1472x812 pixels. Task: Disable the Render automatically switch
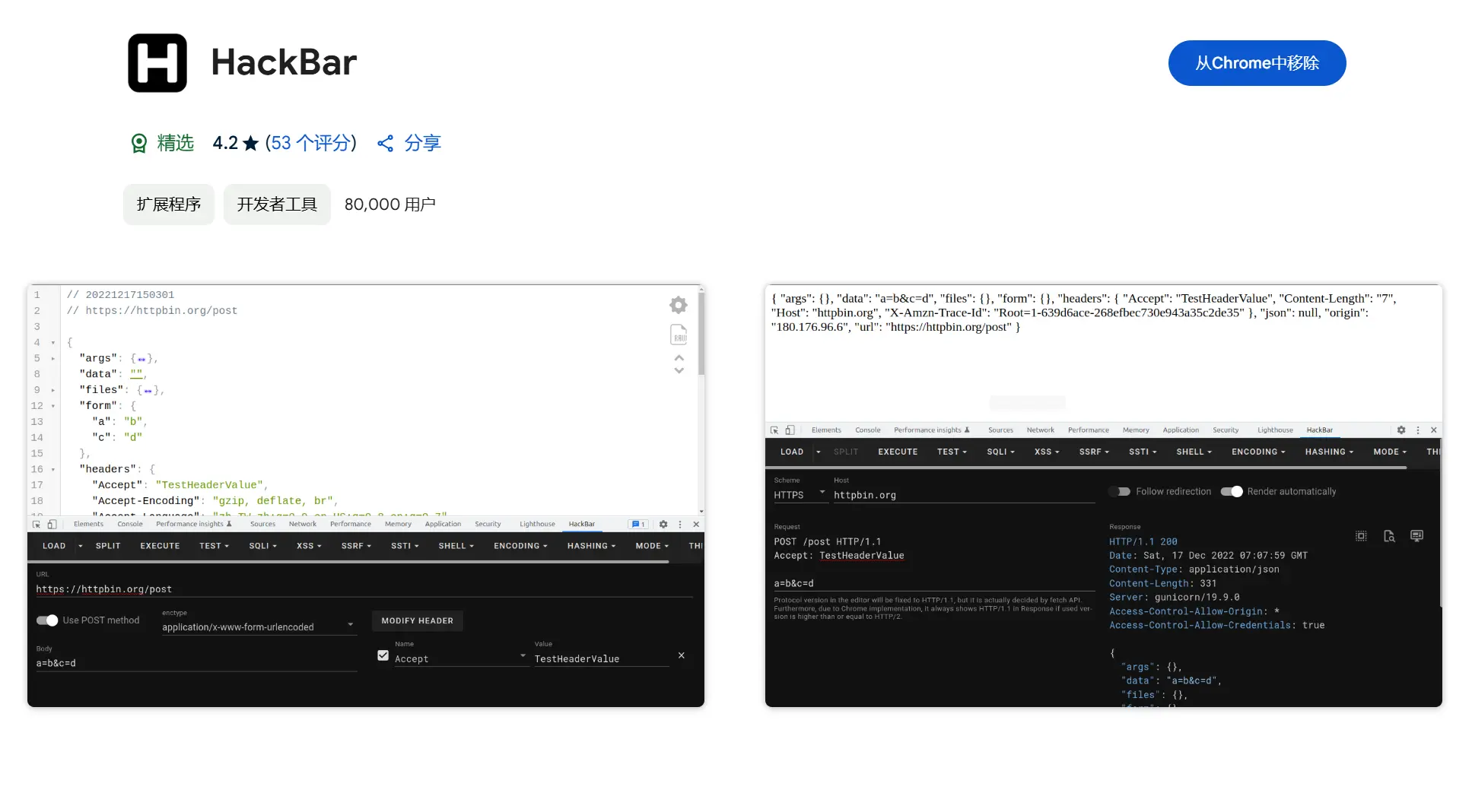1232,492
